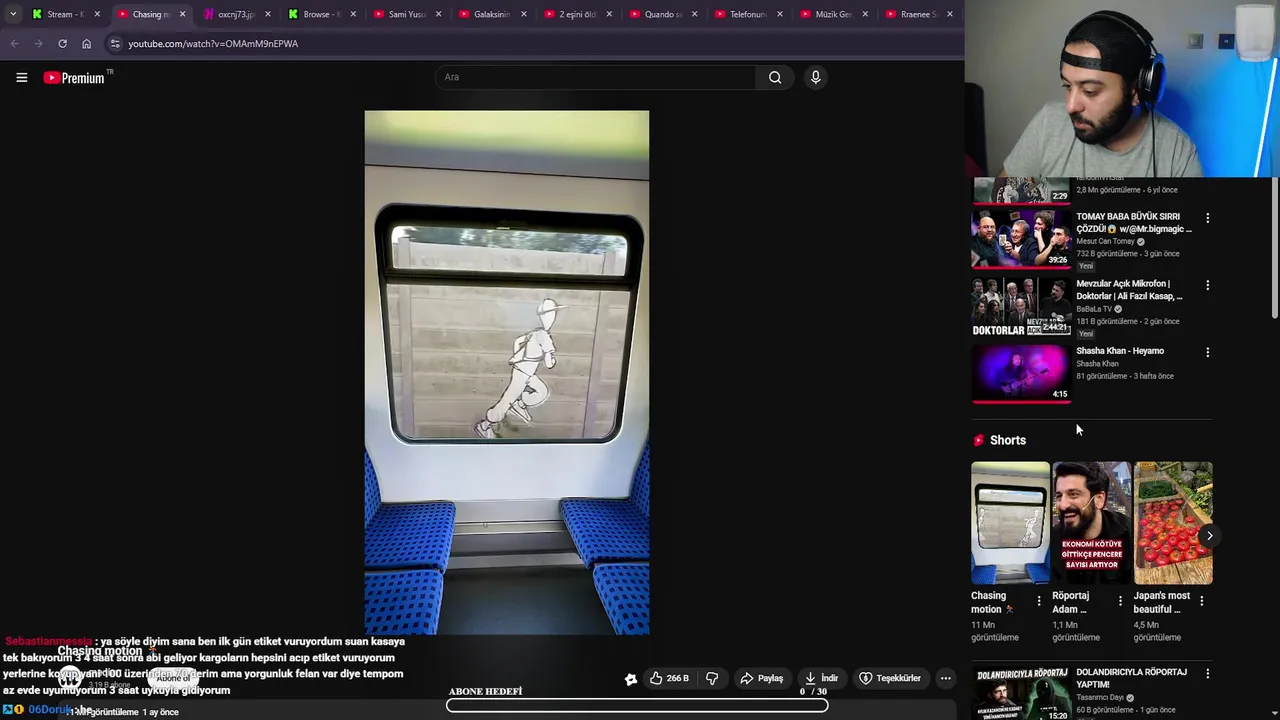Download video with İndir button

[821, 678]
